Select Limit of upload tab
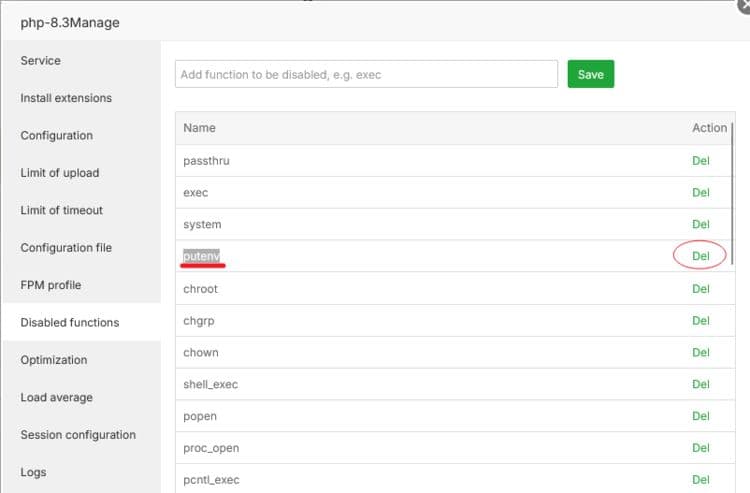Screen dimensions: 750x493 60,173
